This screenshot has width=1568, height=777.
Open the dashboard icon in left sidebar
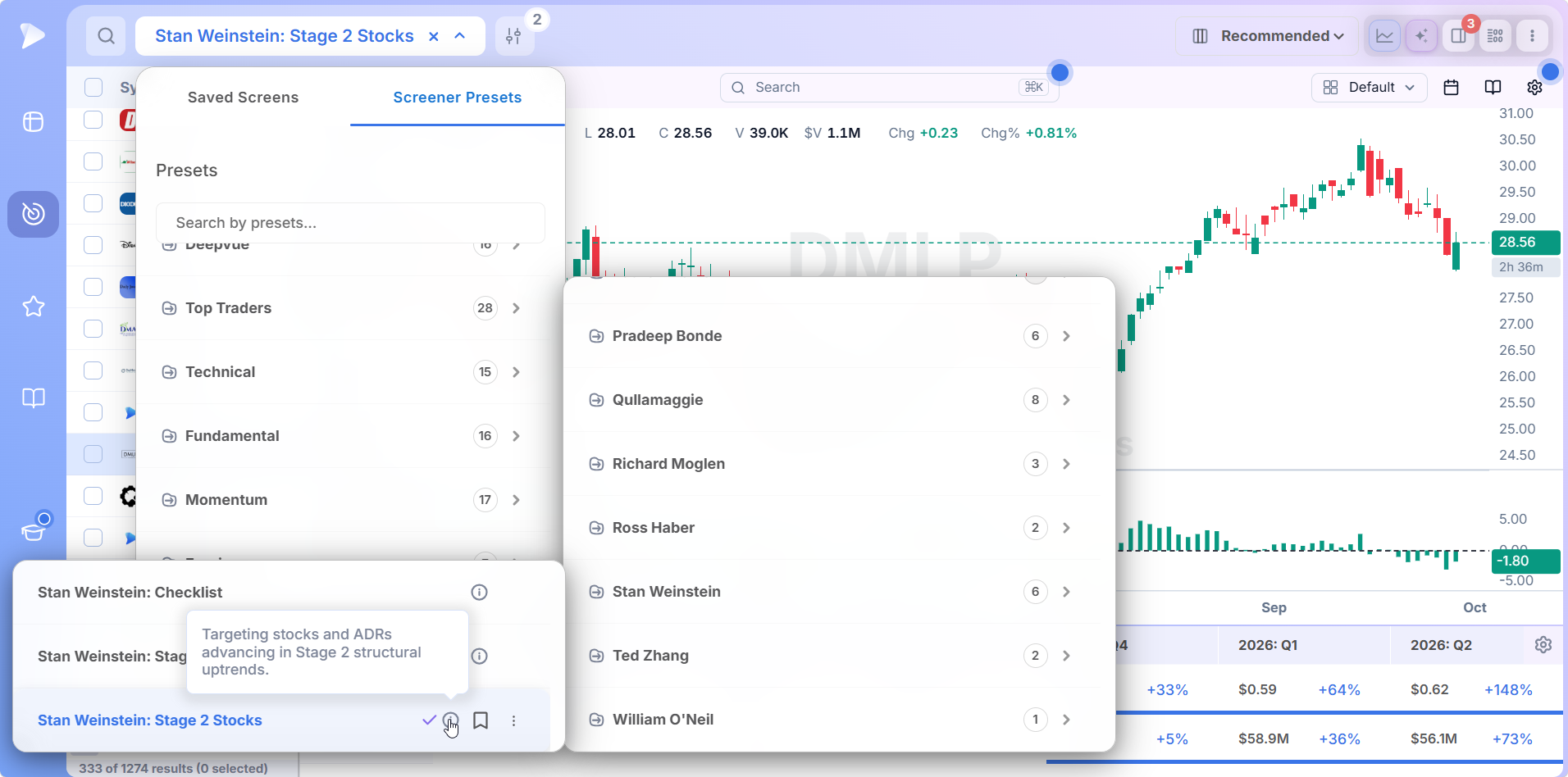tap(33, 122)
